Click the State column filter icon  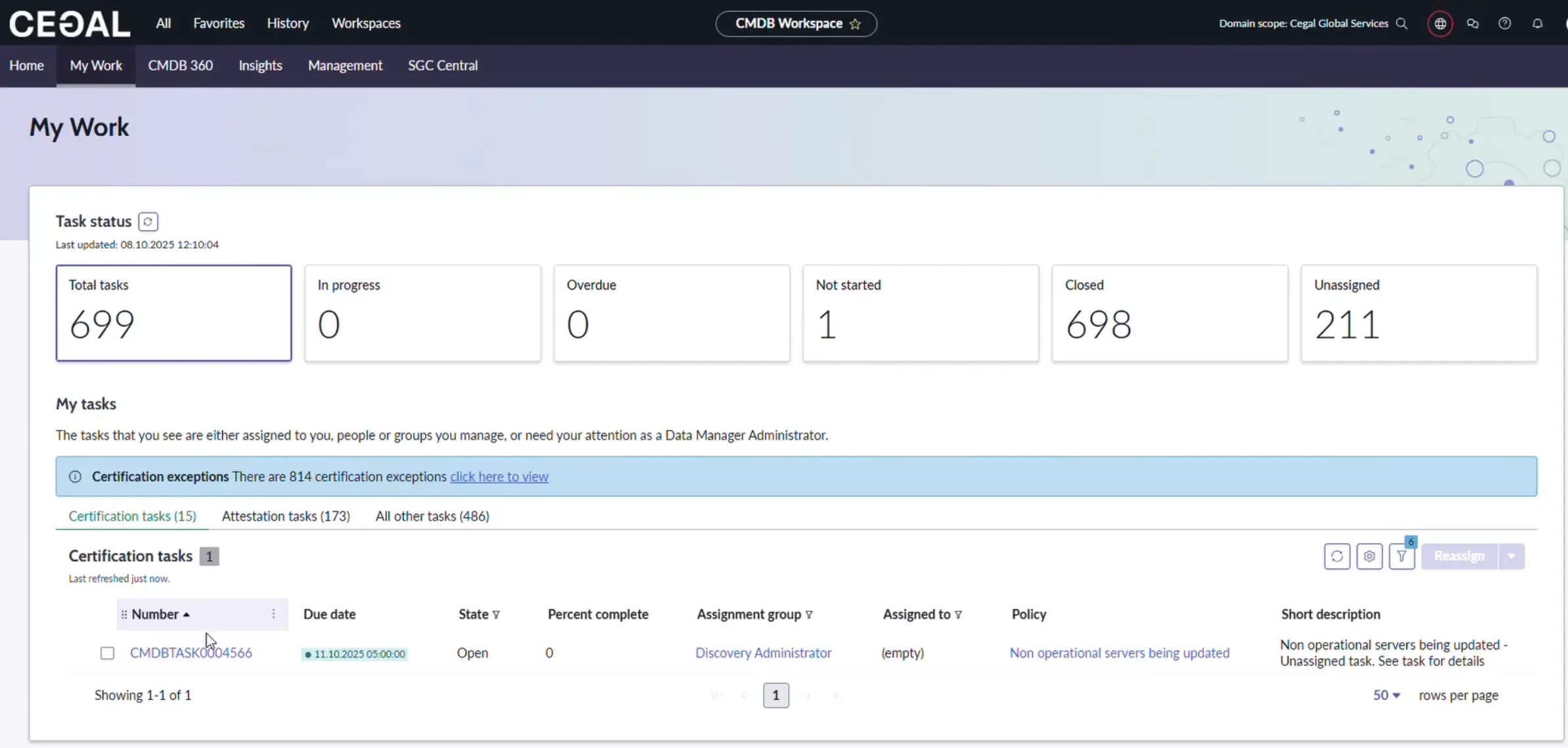pos(496,615)
